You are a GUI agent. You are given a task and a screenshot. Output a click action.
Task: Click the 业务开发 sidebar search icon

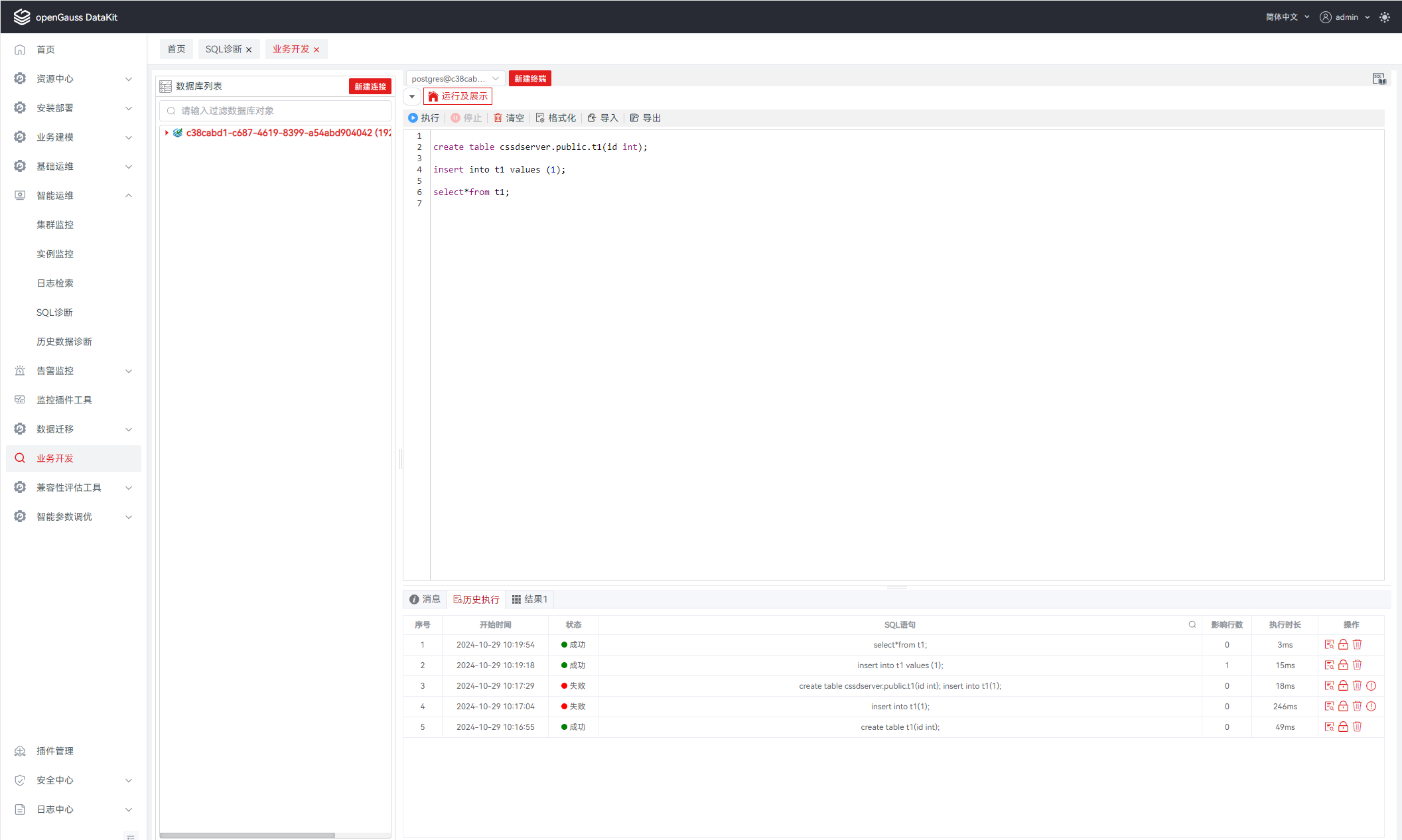20,458
